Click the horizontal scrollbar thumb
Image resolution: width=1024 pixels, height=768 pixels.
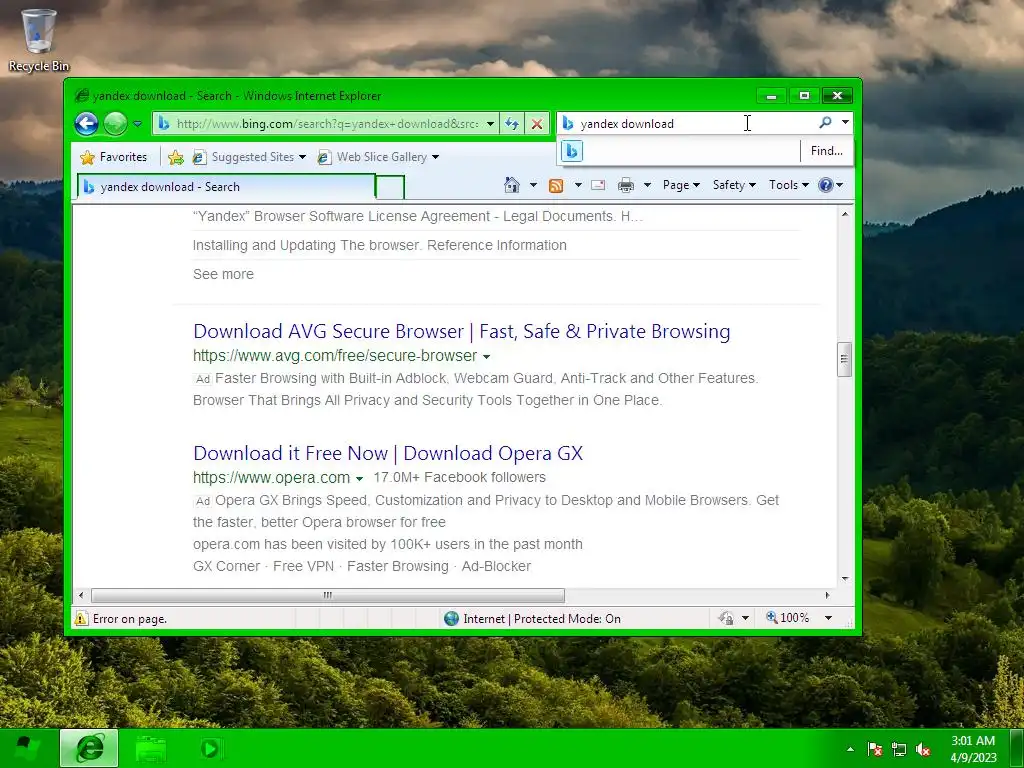(328, 595)
